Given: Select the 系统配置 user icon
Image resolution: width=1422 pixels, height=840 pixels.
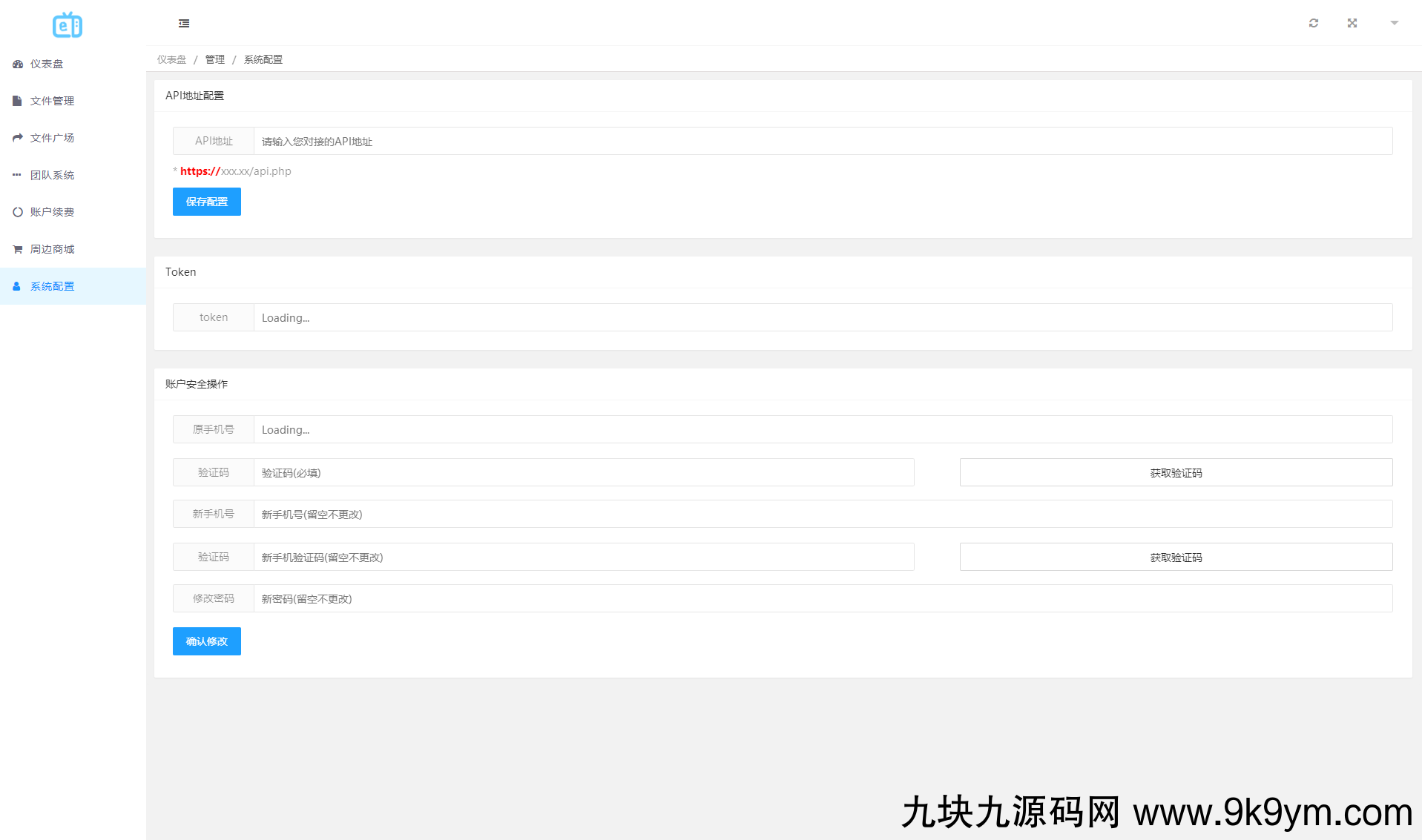Looking at the screenshot, I should pyautogui.click(x=17, y=285).
